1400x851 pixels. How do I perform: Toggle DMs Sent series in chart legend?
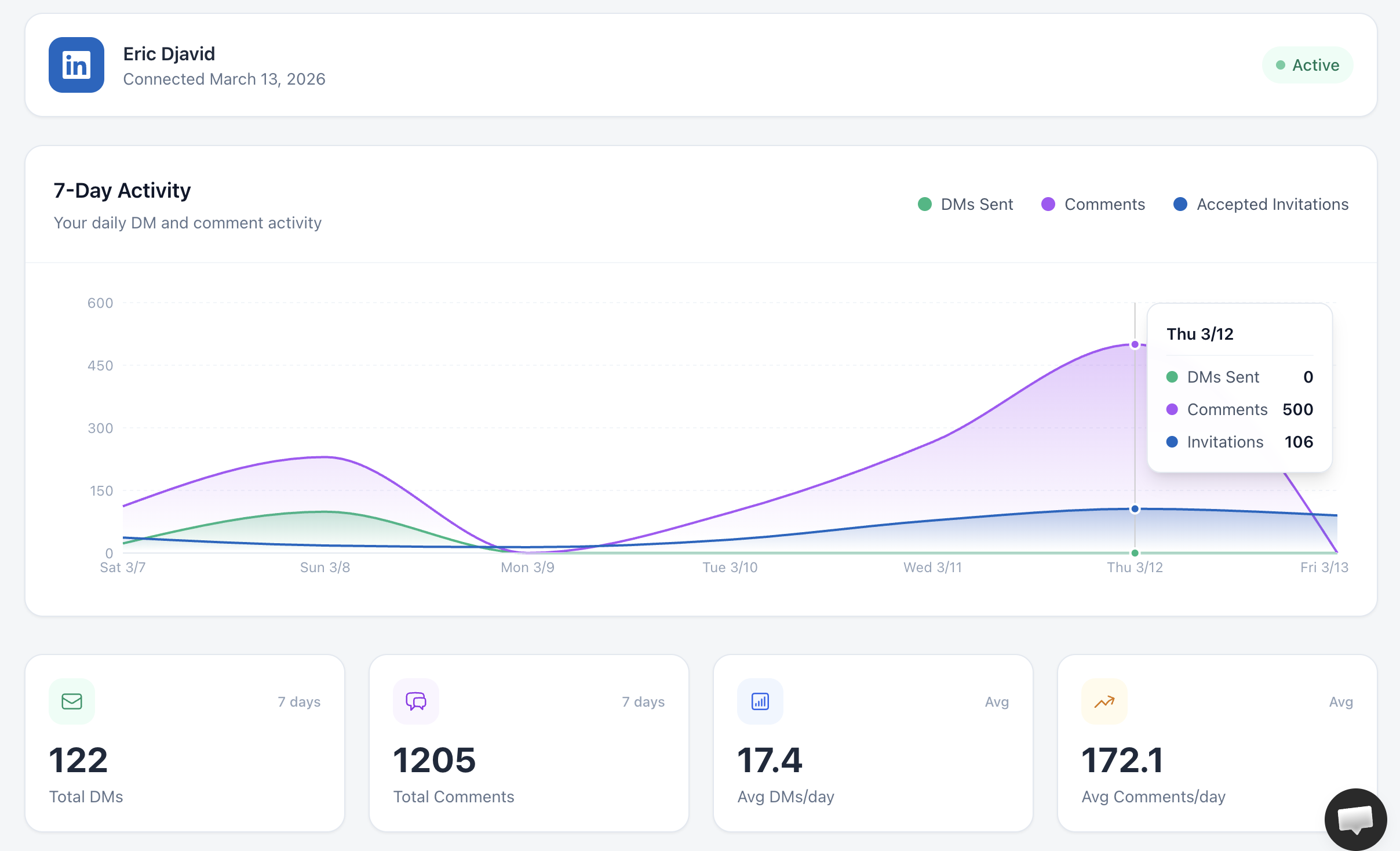965,204
